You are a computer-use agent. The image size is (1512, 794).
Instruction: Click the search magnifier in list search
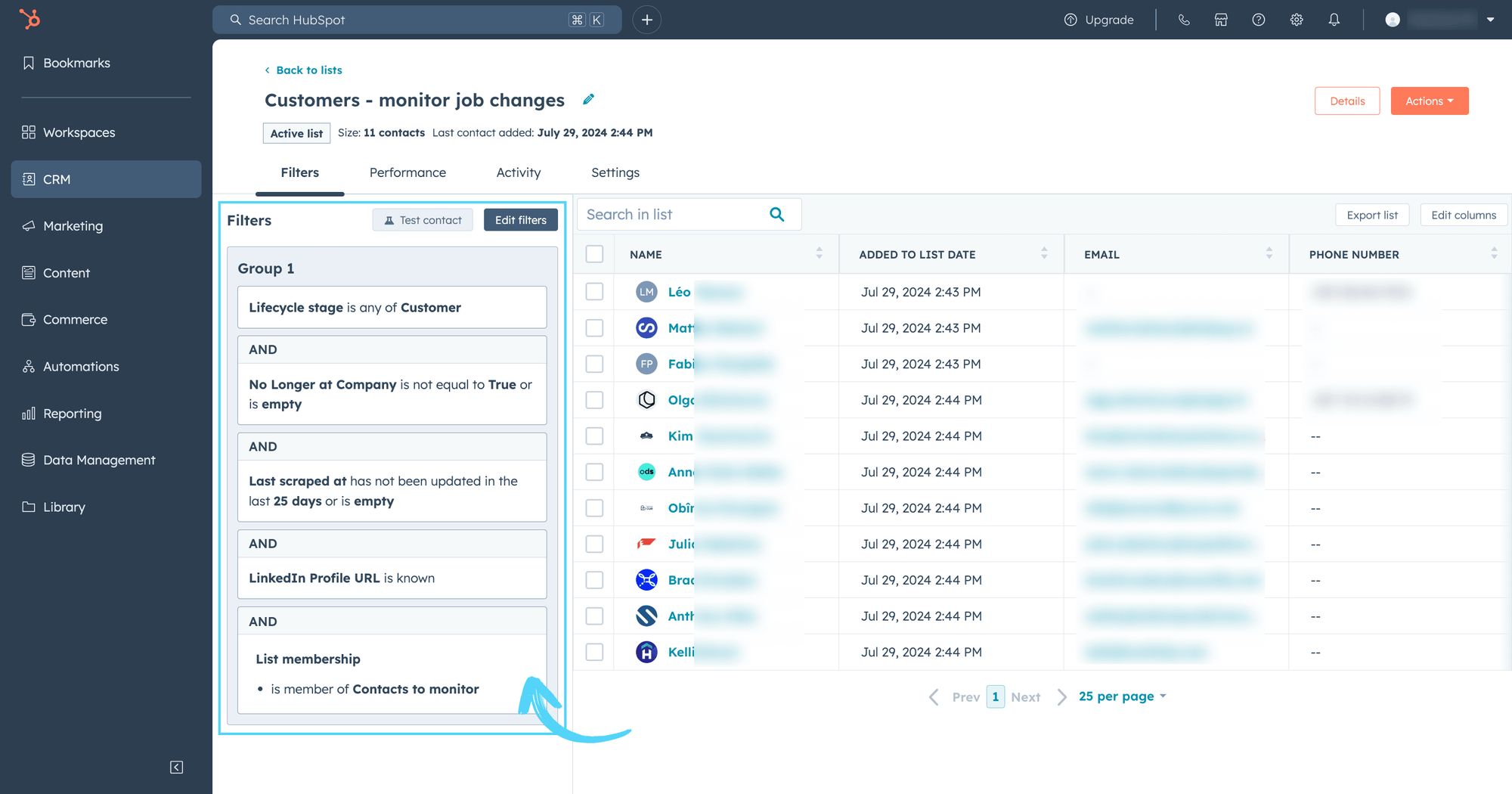[x=776, y=215]
